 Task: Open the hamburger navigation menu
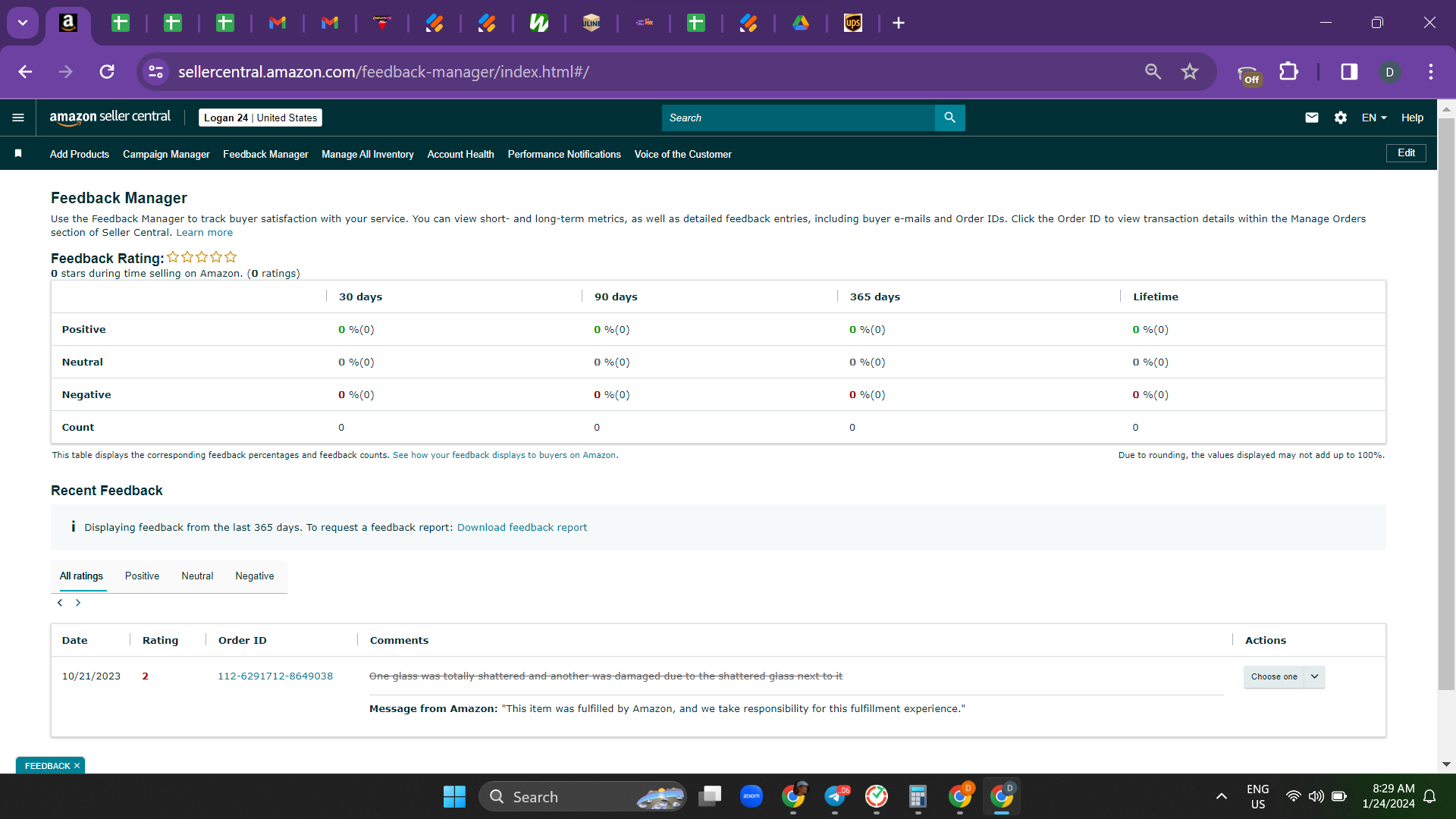click(18, 118)
